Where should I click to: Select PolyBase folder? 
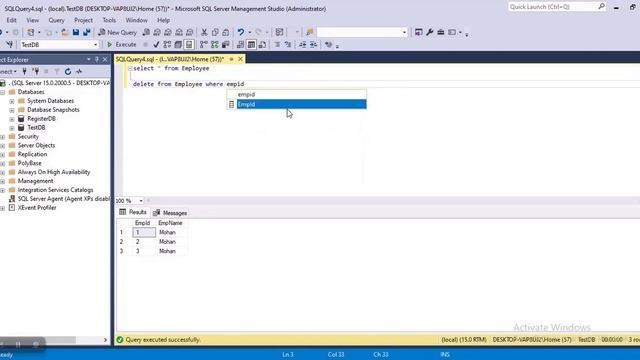coord(29,163)
